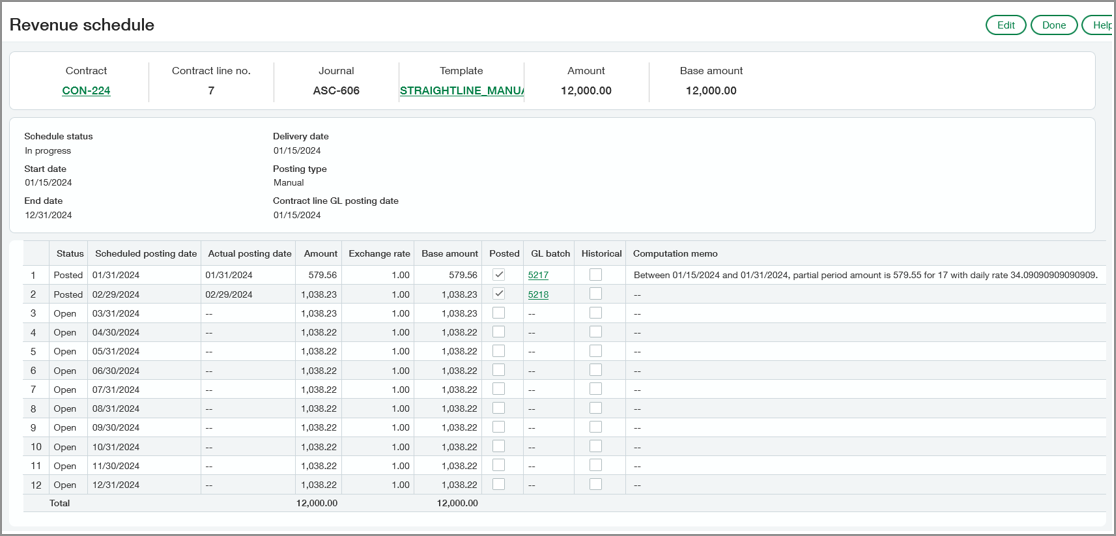The height and width of the screenshot is (536, 1116).
Task: Click the Scheduled posting date column header
Action: (x=146, y=254)
